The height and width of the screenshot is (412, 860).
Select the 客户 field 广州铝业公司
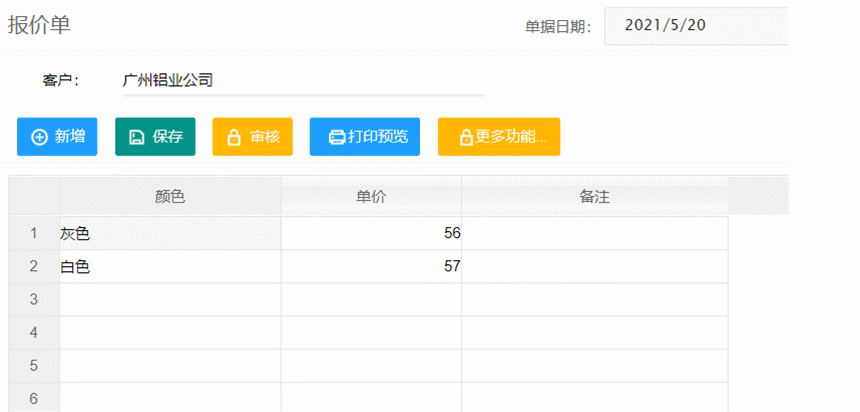(x=303, y=81)
